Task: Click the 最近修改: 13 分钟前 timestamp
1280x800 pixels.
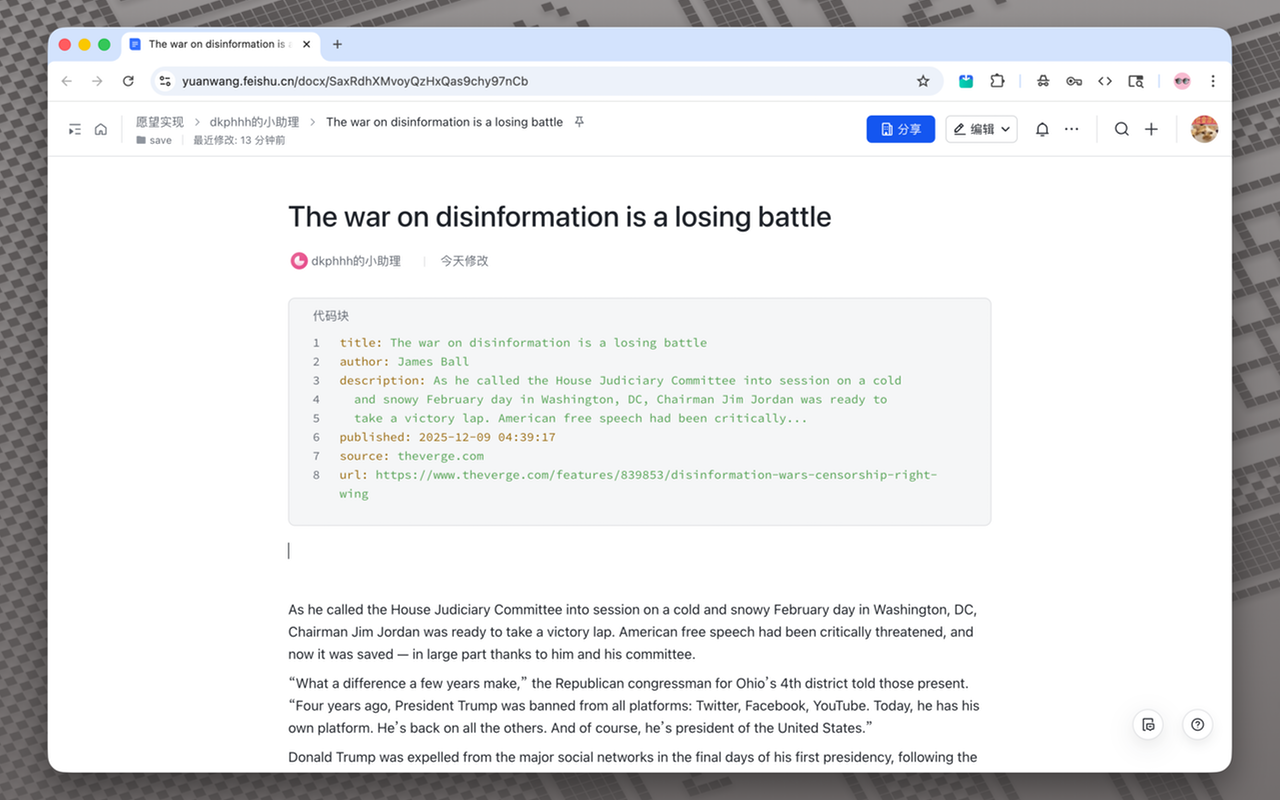Action: pos(239,141)
